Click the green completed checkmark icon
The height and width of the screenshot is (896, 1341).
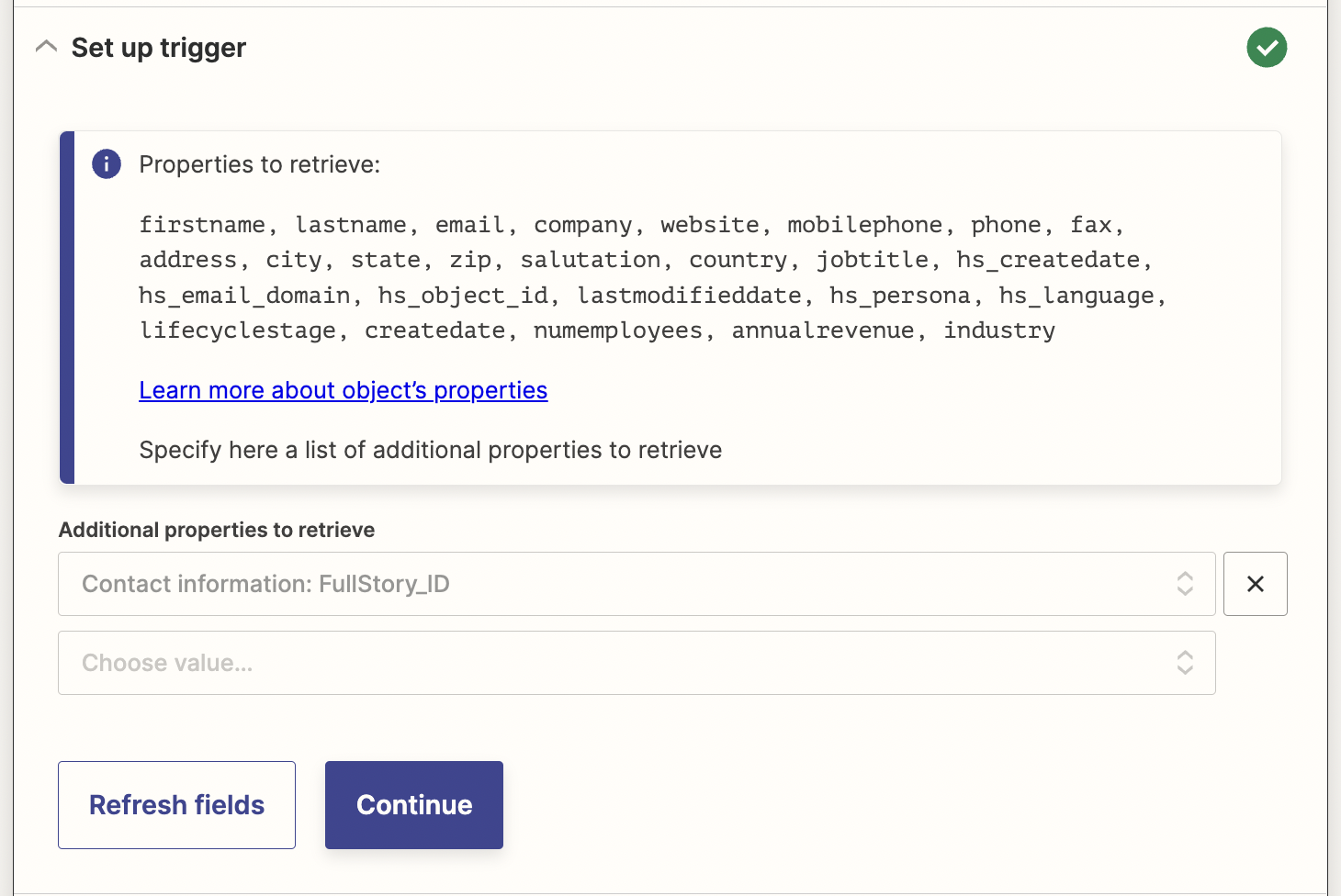click(1267, 48)
